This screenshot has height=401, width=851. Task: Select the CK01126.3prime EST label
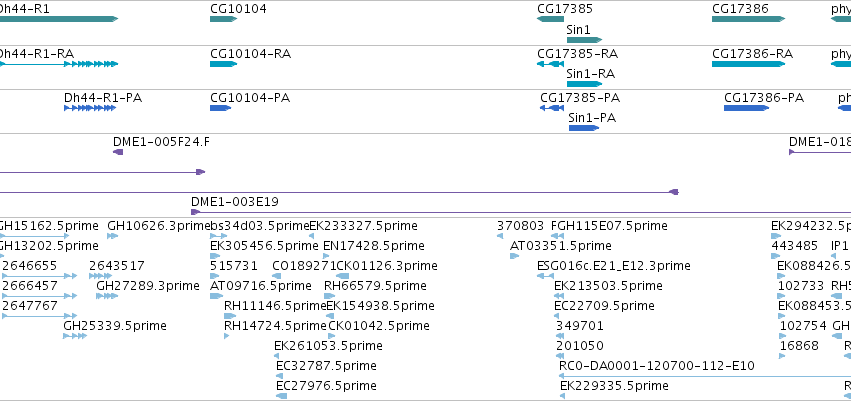[386, 266]
